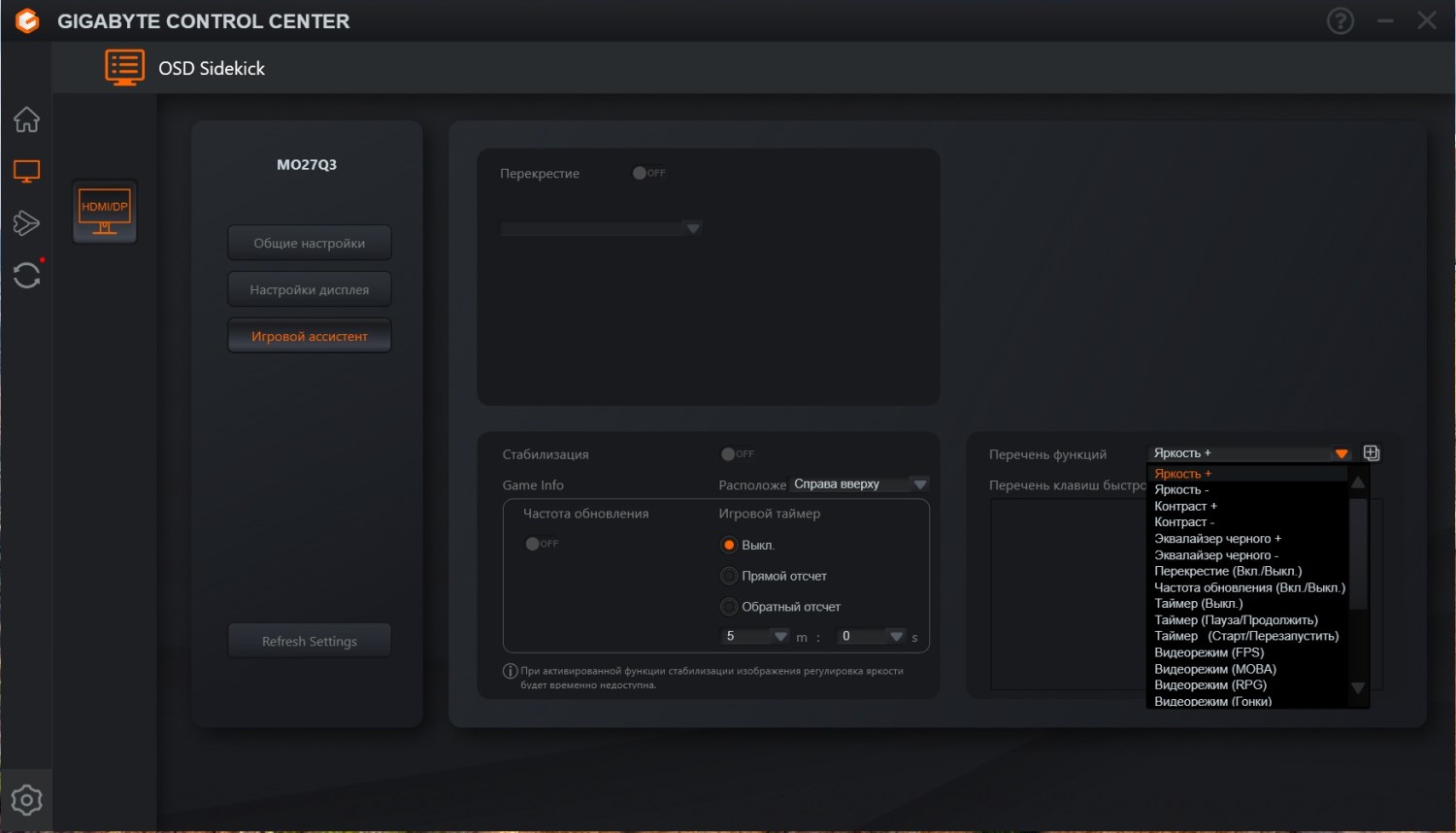Open the Общие настройки tab
The height and width of the screenshot is (833, 1456).
click(310, 243)
